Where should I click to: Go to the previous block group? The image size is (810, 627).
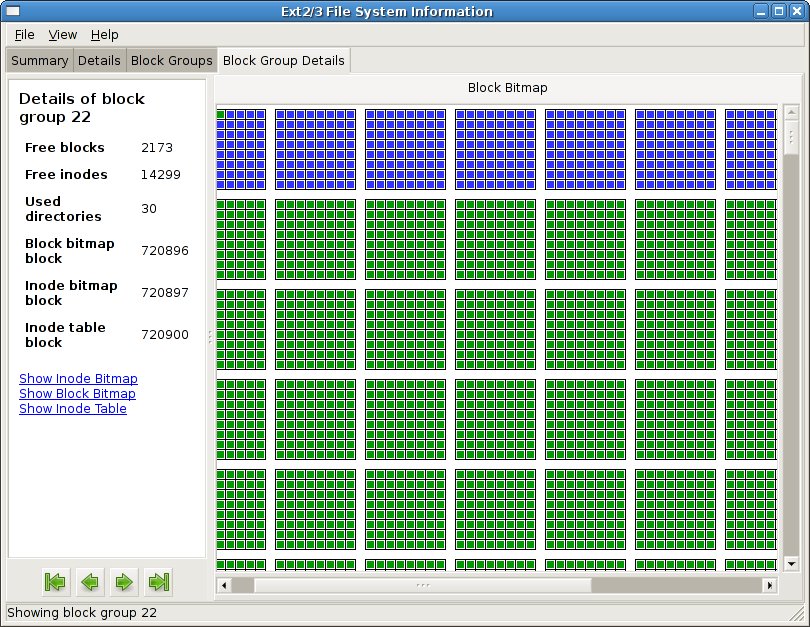90,581
